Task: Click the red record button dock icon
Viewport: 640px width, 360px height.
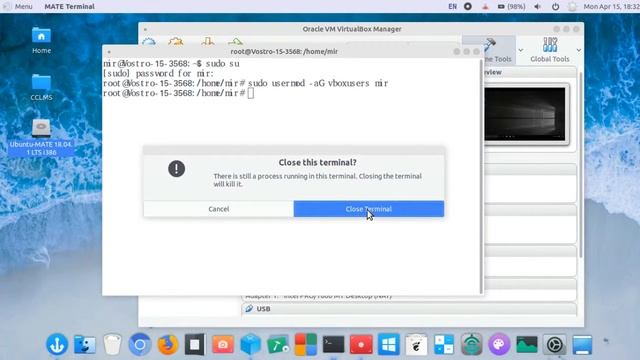Action: tap(361, 344)
